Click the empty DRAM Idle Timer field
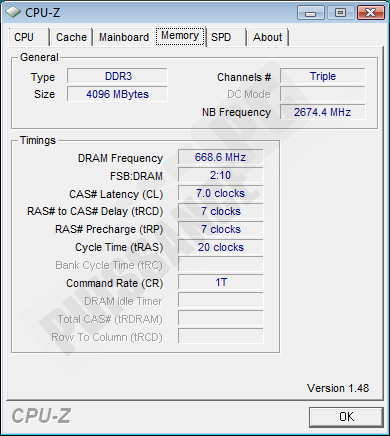The image size is (390, 436). pos(221,300)
